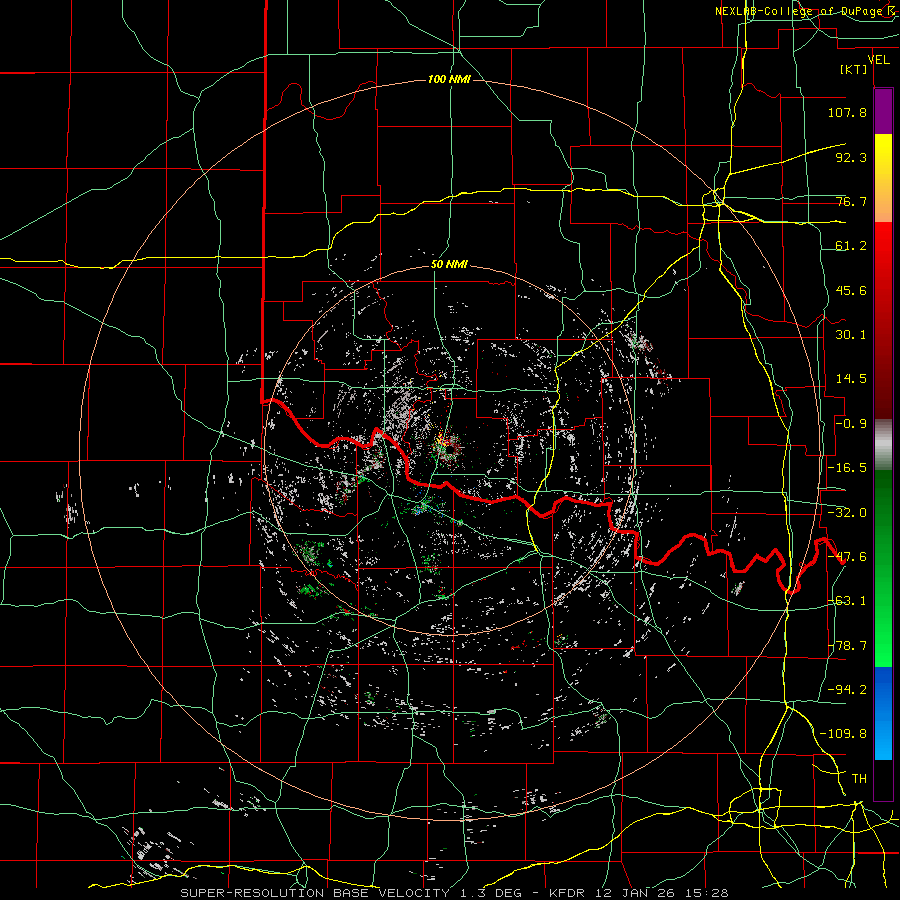The width and height of the screenshot is (900, 900).
Task: Select the -63.1 velocity scale value
Action: point(847,601)
